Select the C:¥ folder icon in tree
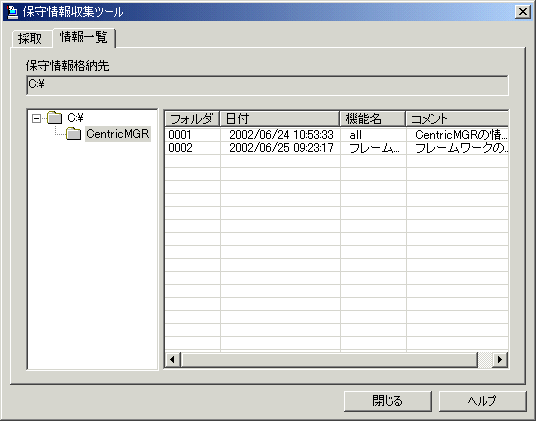536x421 pixels. coord(55,118)
